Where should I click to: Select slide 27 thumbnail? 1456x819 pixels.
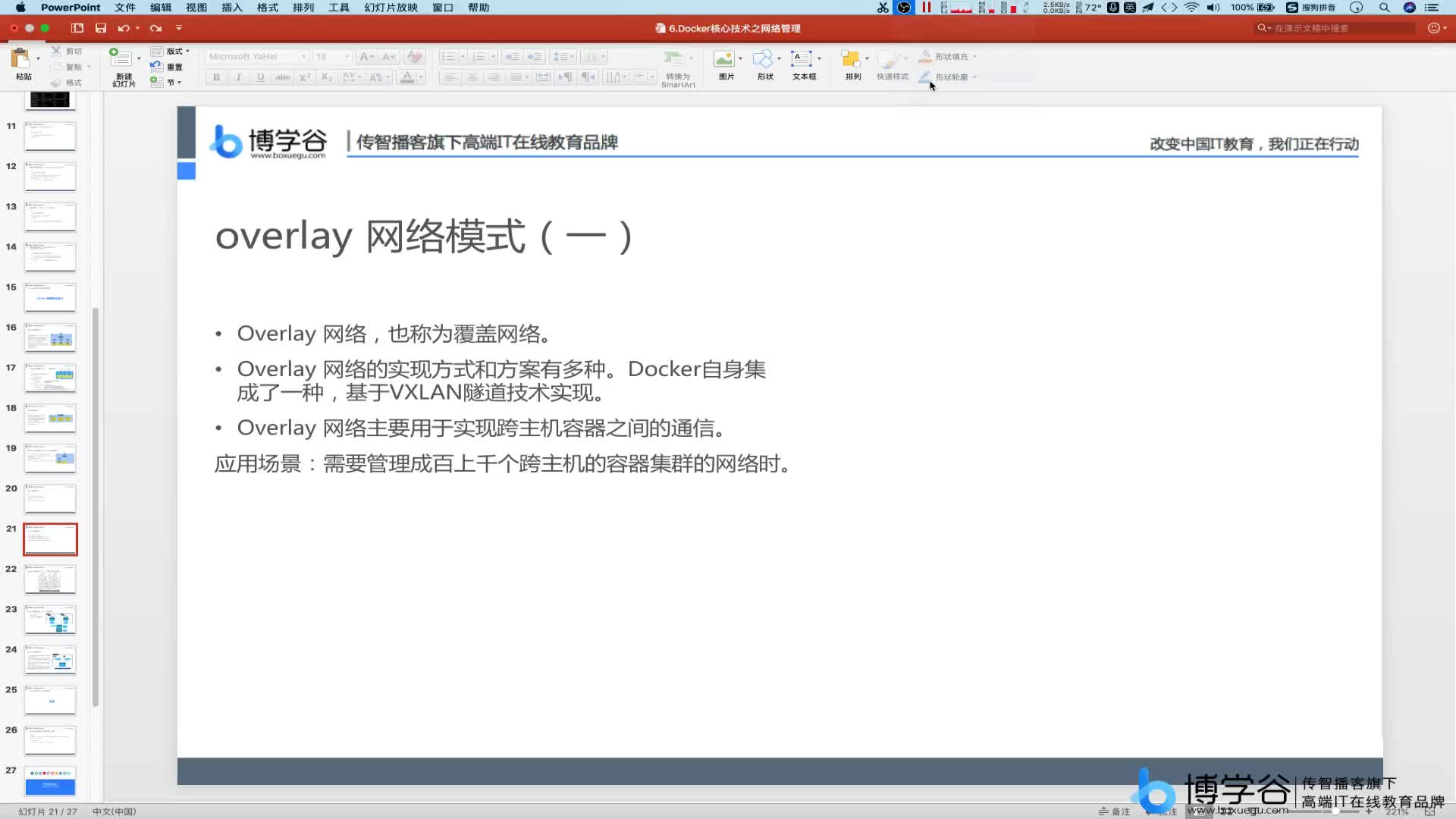point(50,781)
